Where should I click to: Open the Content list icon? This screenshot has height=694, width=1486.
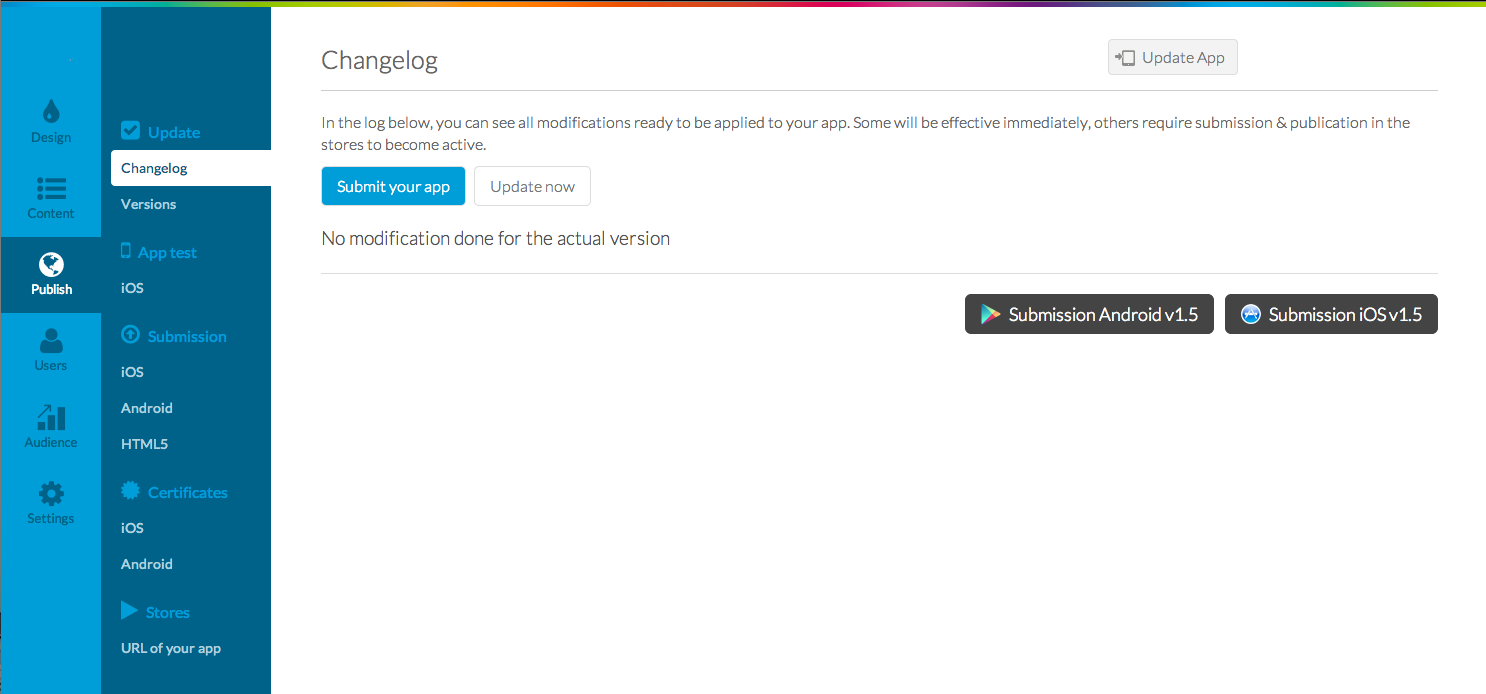(x=51, y=188)
